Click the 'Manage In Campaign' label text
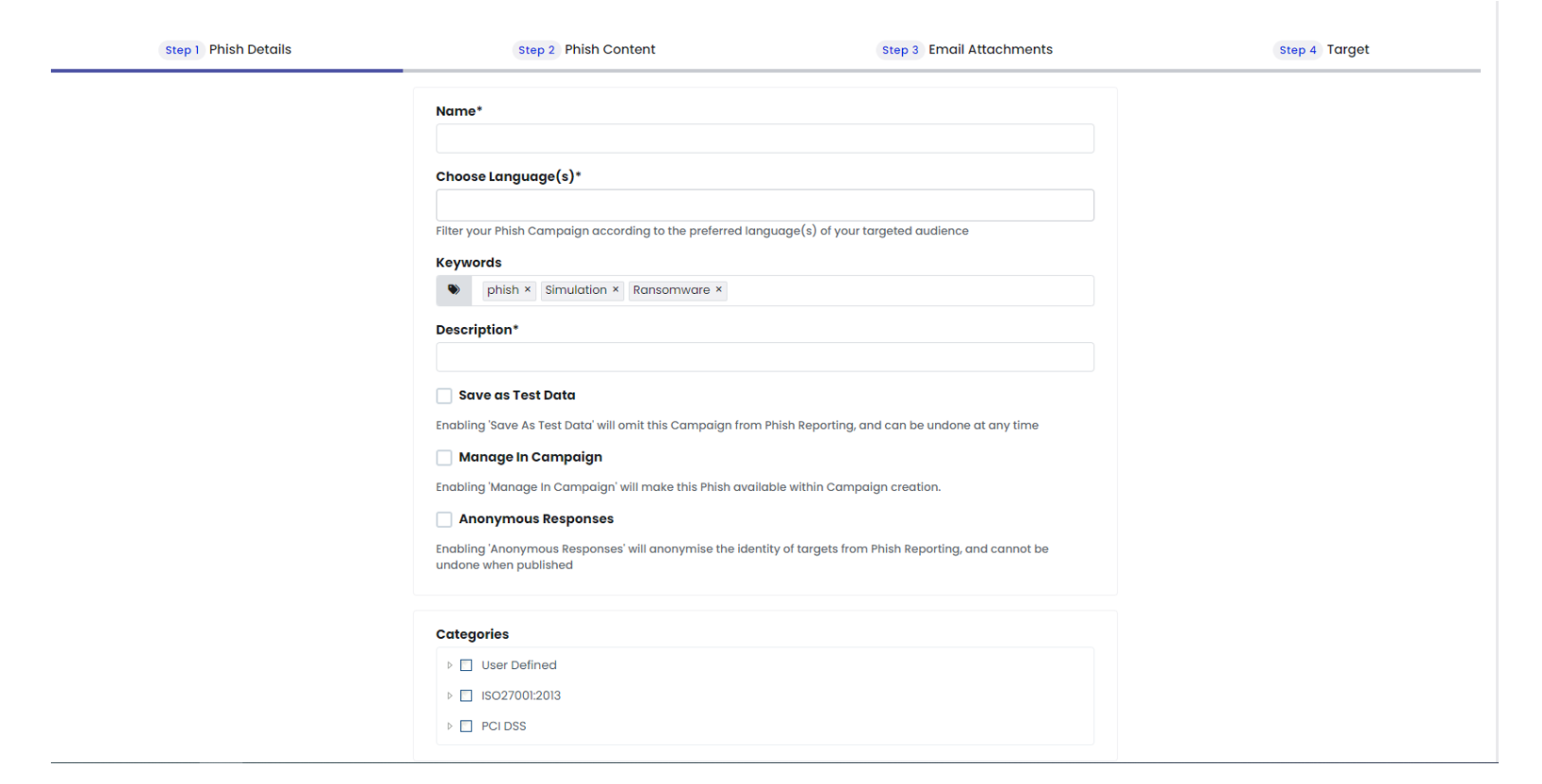The height and width of the screenshot is (784, 1542). tap(530, 457)
